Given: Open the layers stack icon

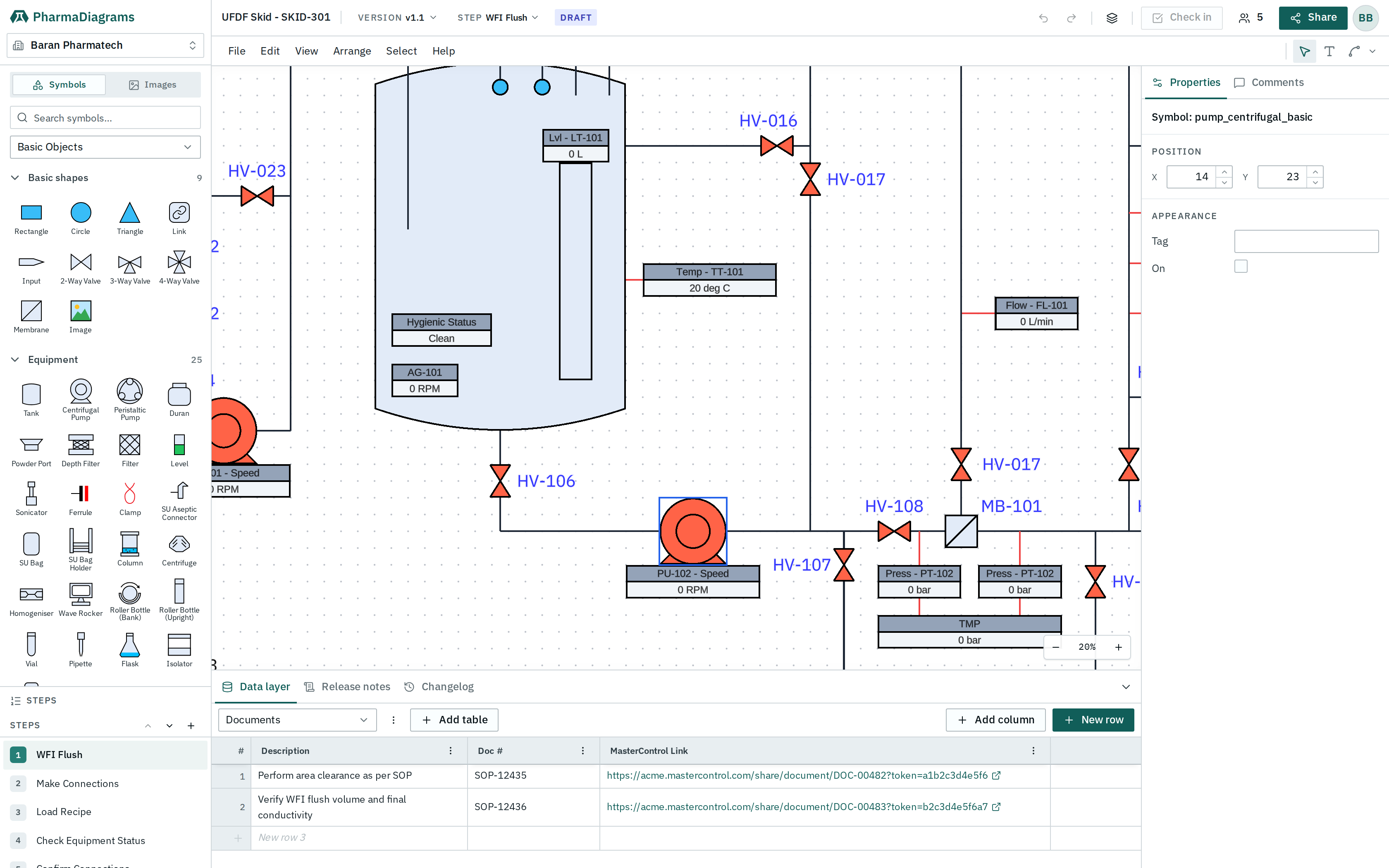Looking at the screenshot, I should 1112,18.
